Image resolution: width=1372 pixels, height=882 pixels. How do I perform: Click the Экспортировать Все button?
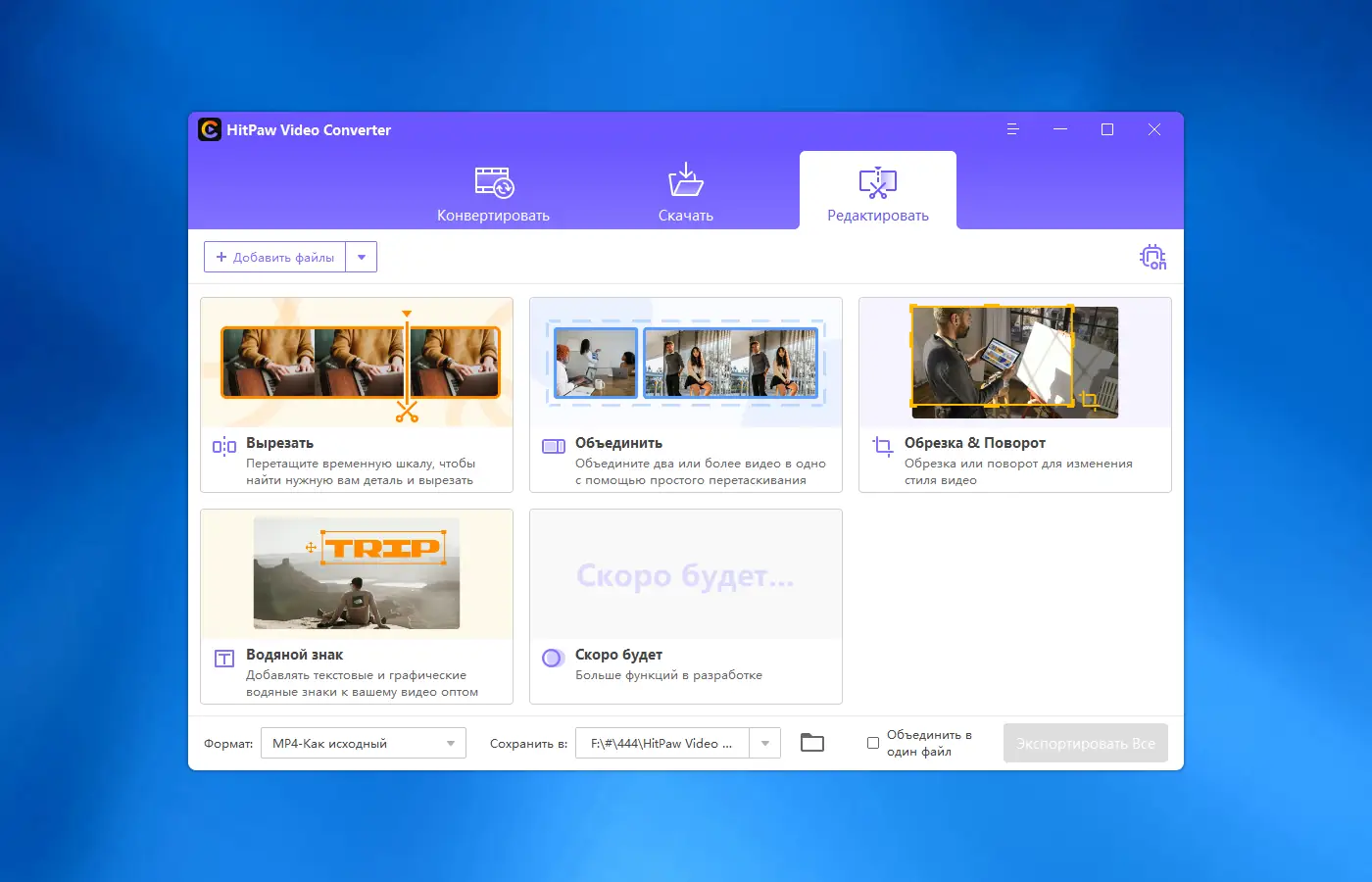1086,743
